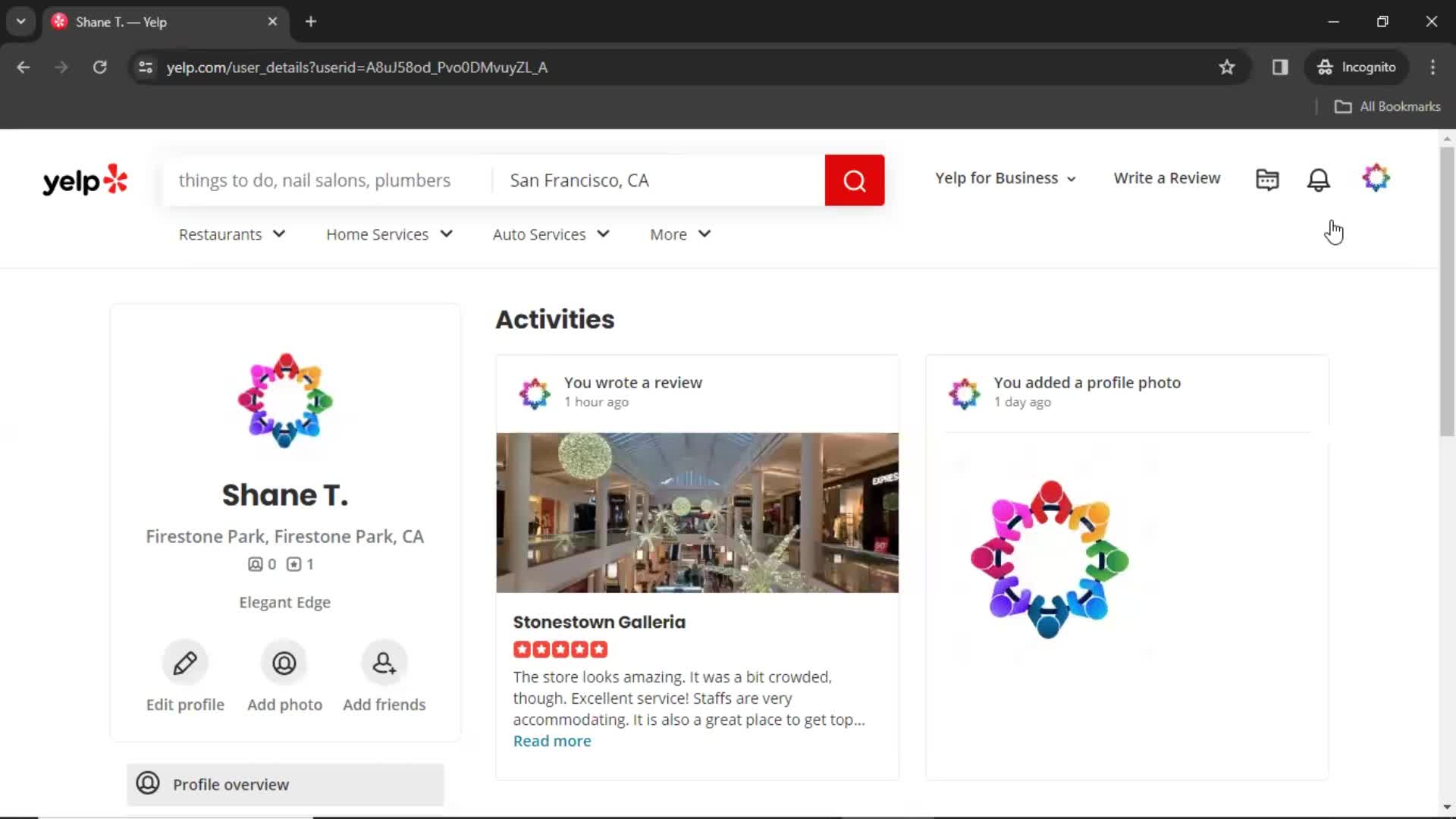Expand the Restaurants dropdown menu

231,233
